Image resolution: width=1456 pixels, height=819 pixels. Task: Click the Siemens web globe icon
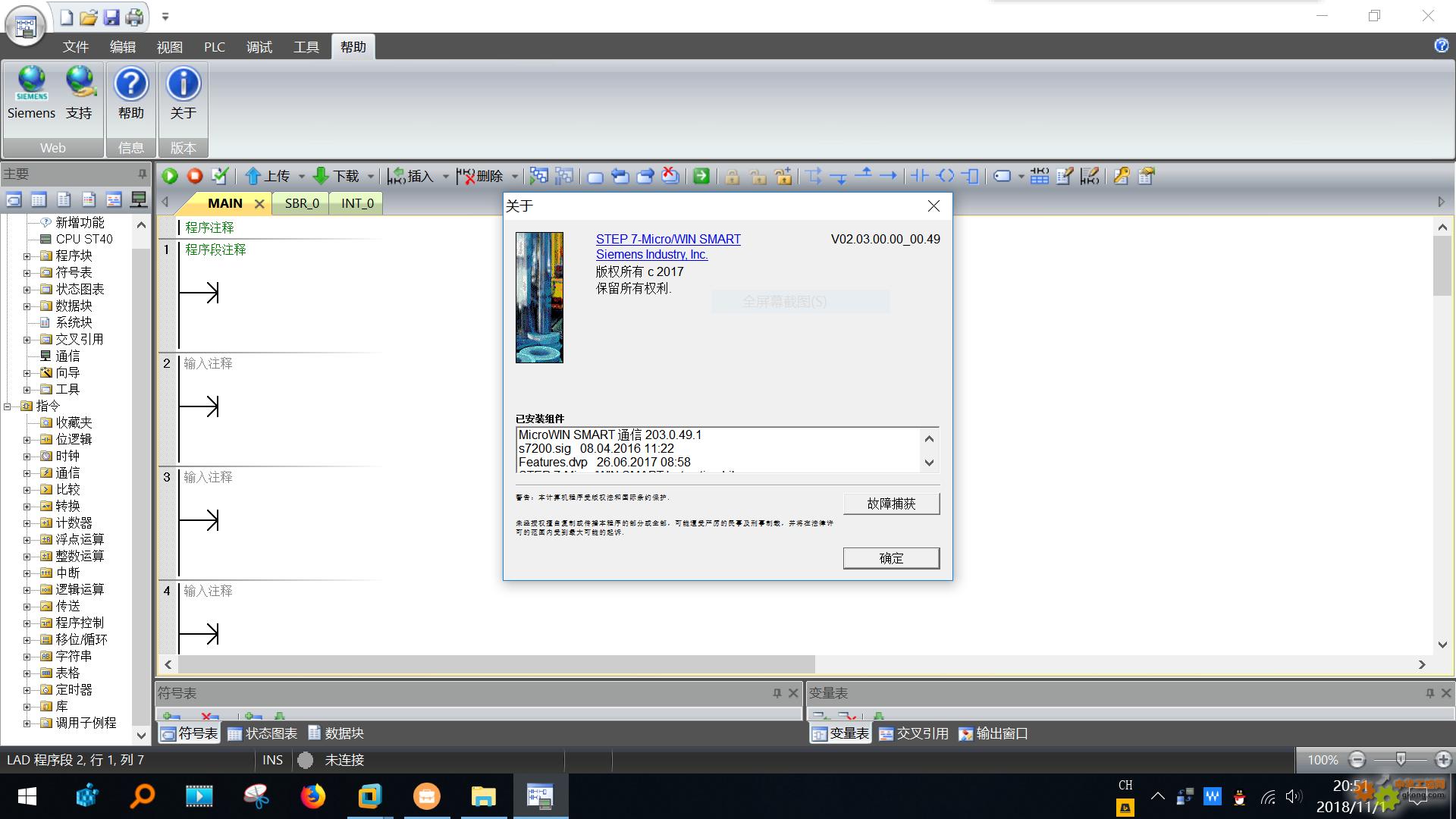[32, 93]
